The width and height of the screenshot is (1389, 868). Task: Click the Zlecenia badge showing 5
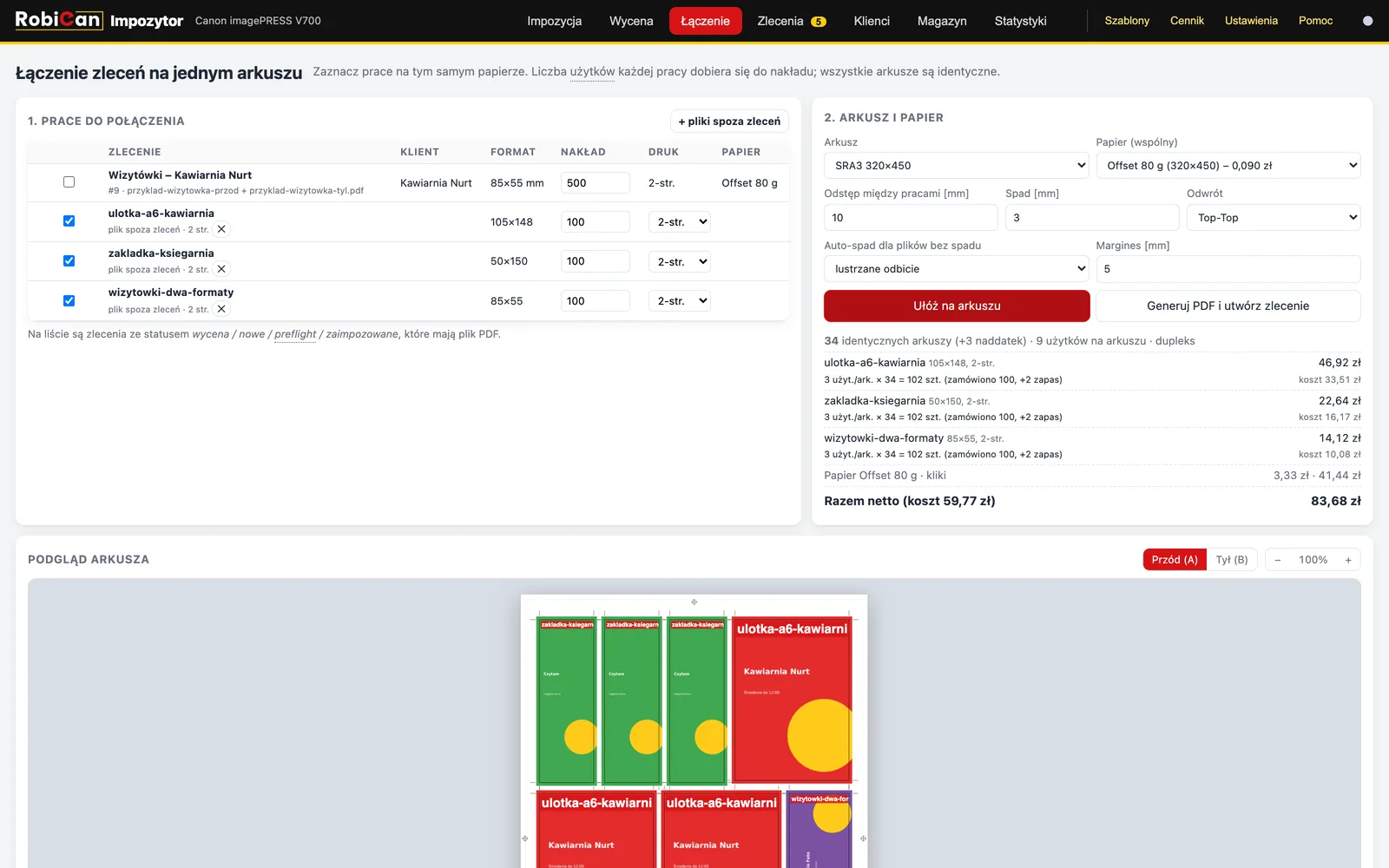click(x=818, y=22)
